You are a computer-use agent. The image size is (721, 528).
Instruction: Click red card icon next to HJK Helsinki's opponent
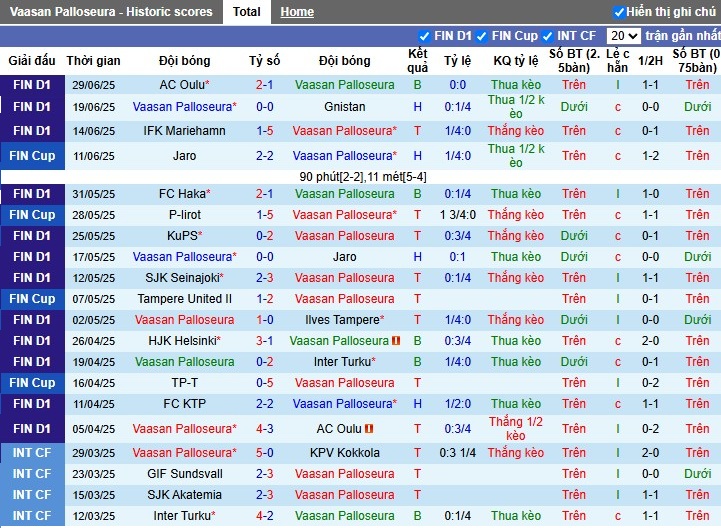pyautogui.click(x=395, y=341)
